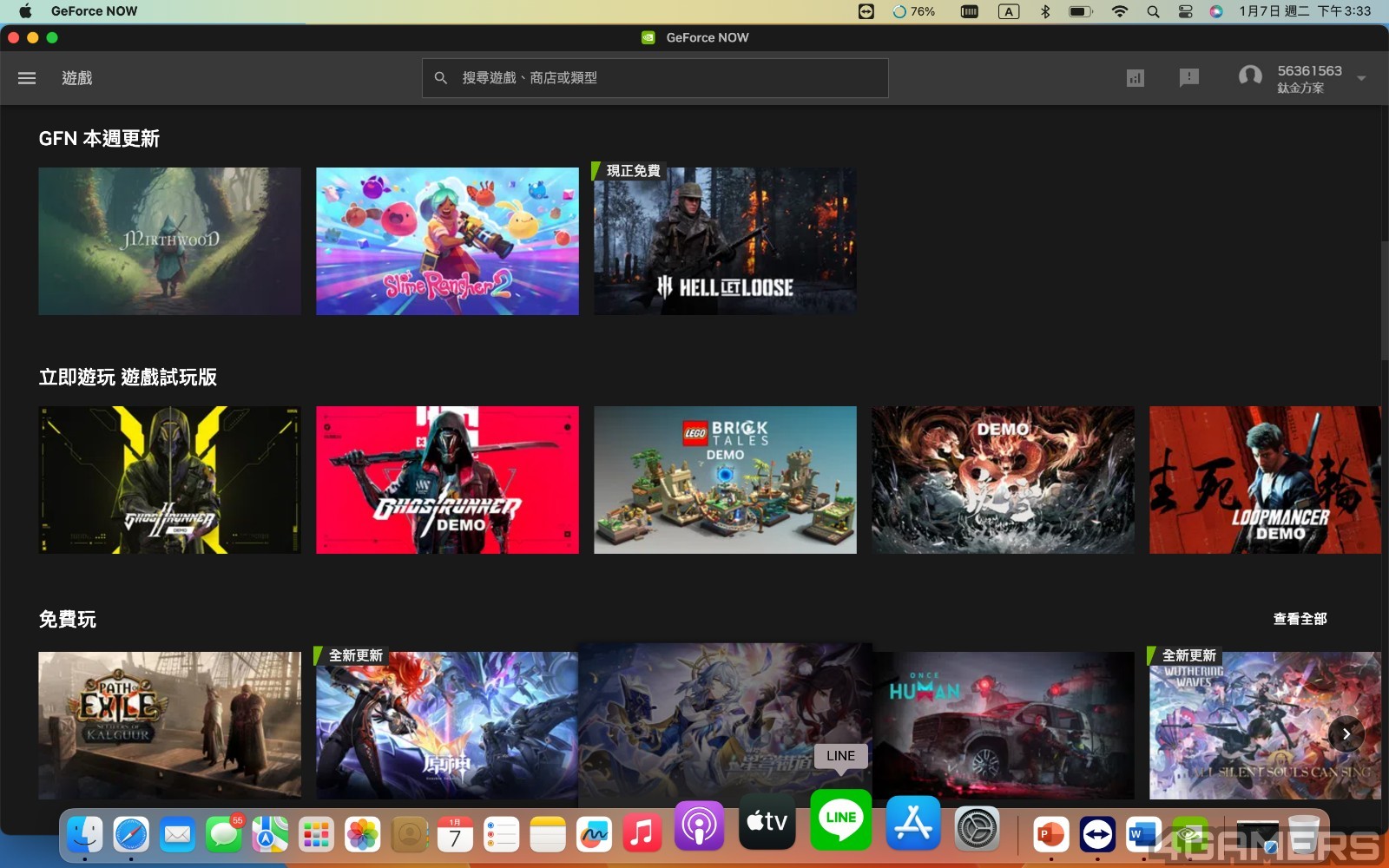Open Contacts in the Dock
This screenshot has height=868, width=1389.
409,834
